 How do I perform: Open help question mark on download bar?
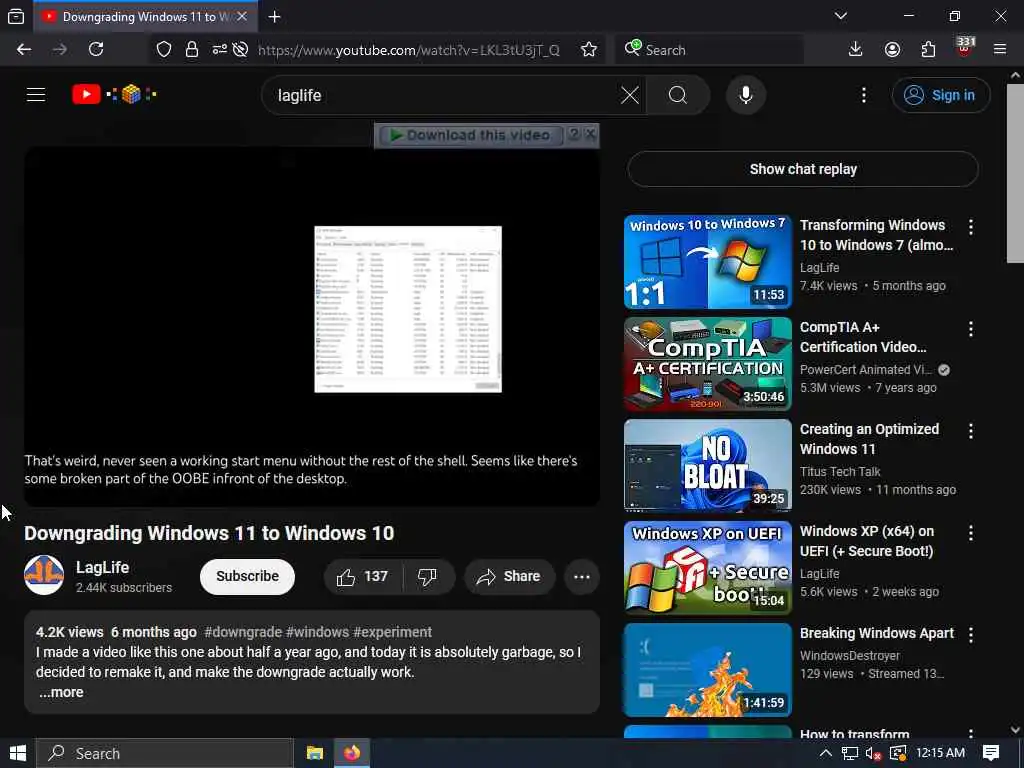pyautogui.click(x=573, y=134)
